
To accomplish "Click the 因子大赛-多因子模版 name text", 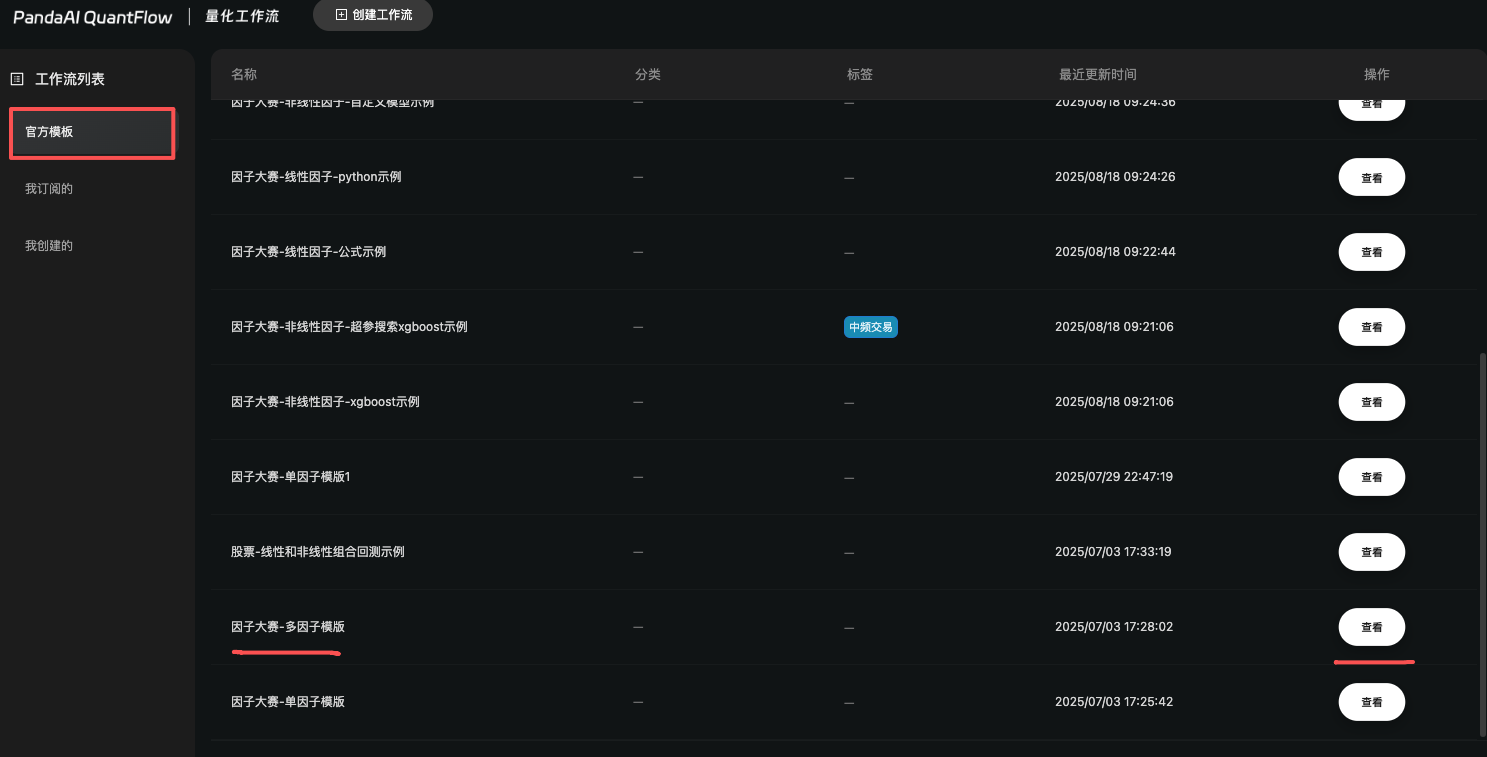I will (x=288, y=627).
